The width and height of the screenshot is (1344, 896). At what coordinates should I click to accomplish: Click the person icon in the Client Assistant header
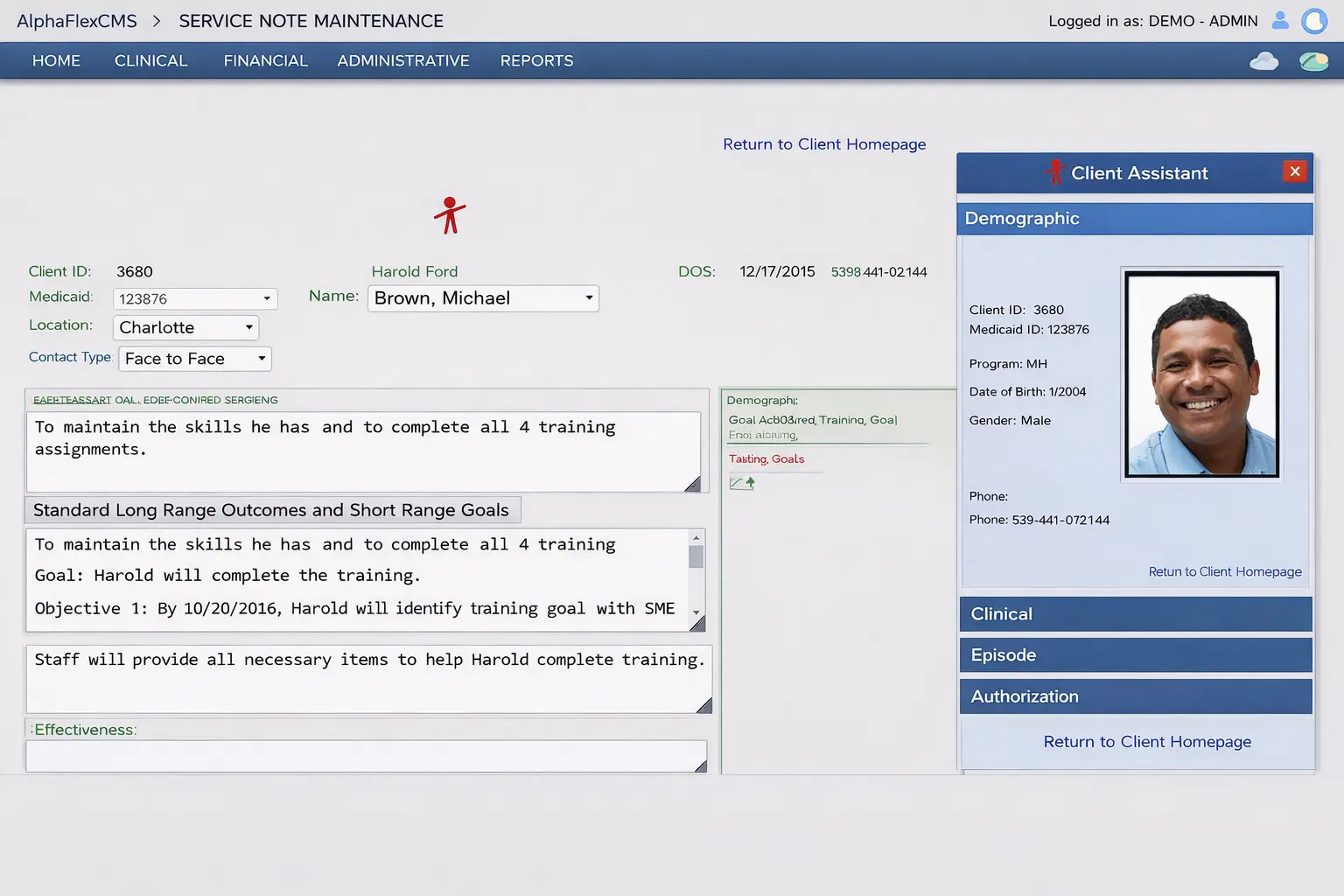[x=1056, y=172]
